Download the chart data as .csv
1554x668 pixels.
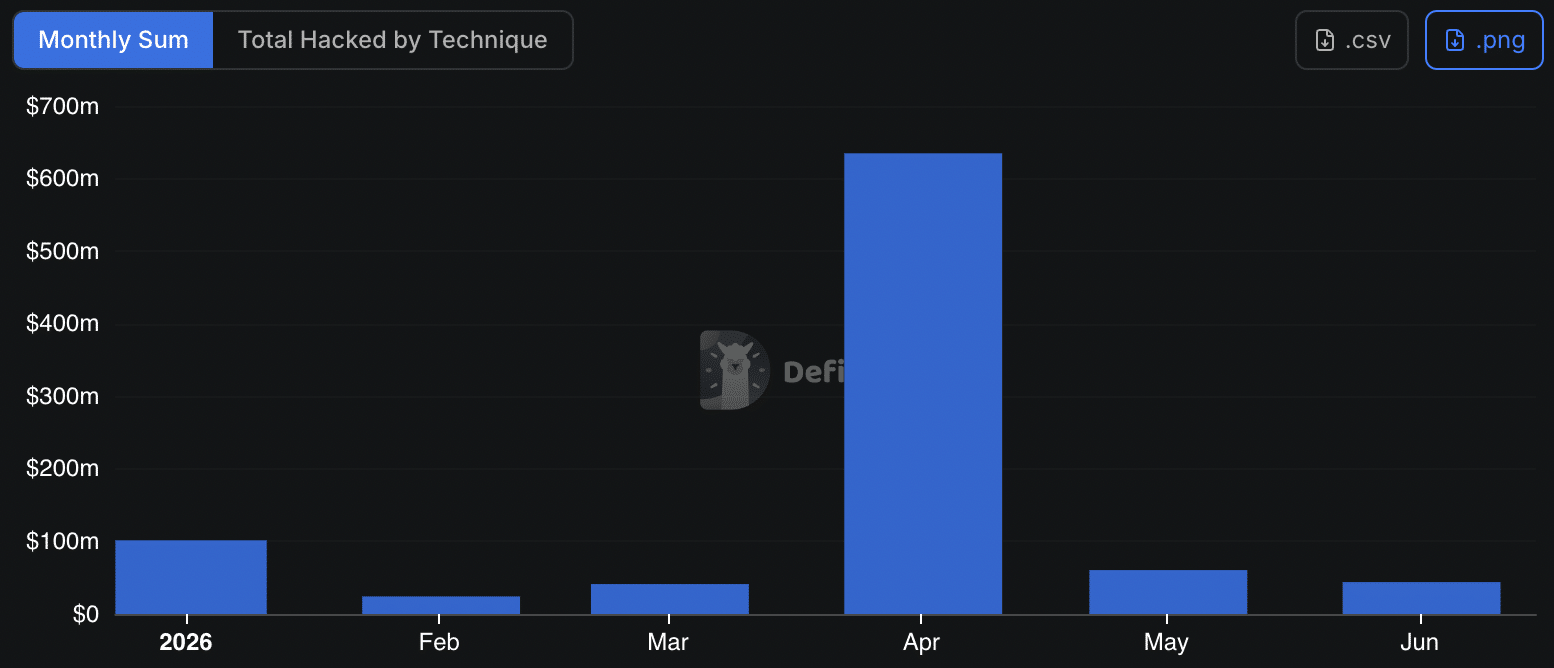(x=1352, y=40)
